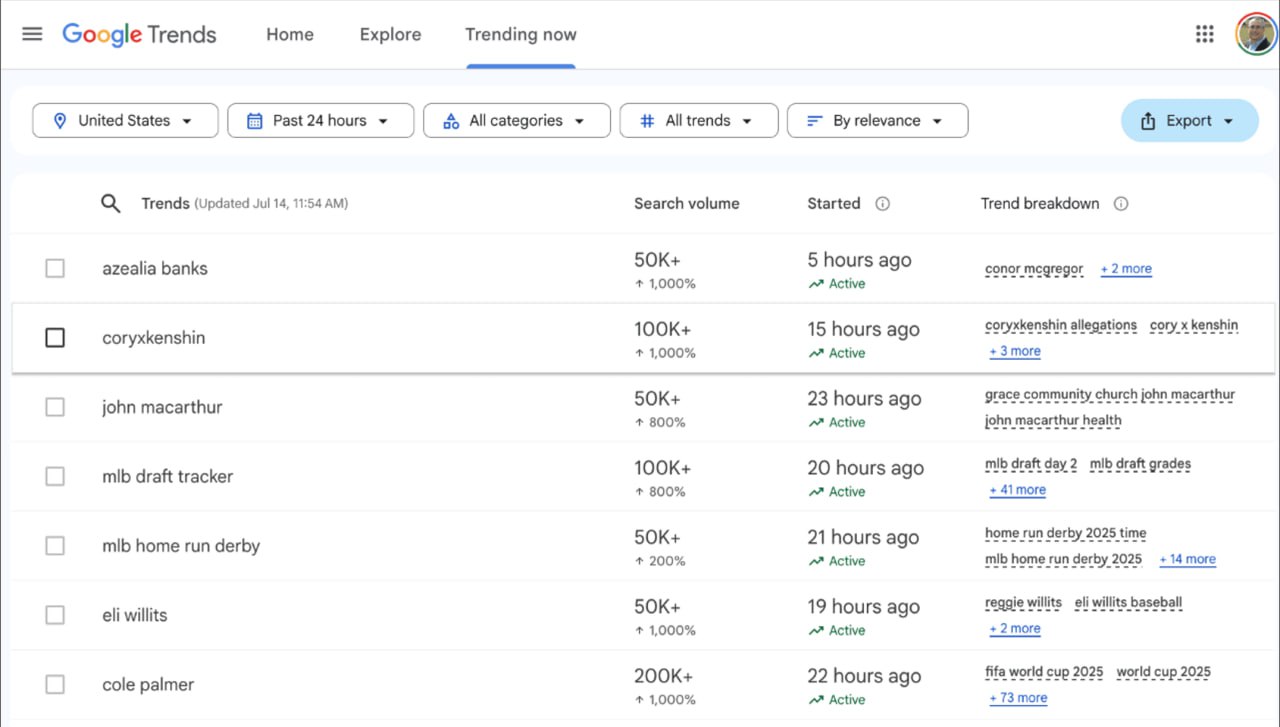Open the eli willits baseball term

pos(1128,603)
